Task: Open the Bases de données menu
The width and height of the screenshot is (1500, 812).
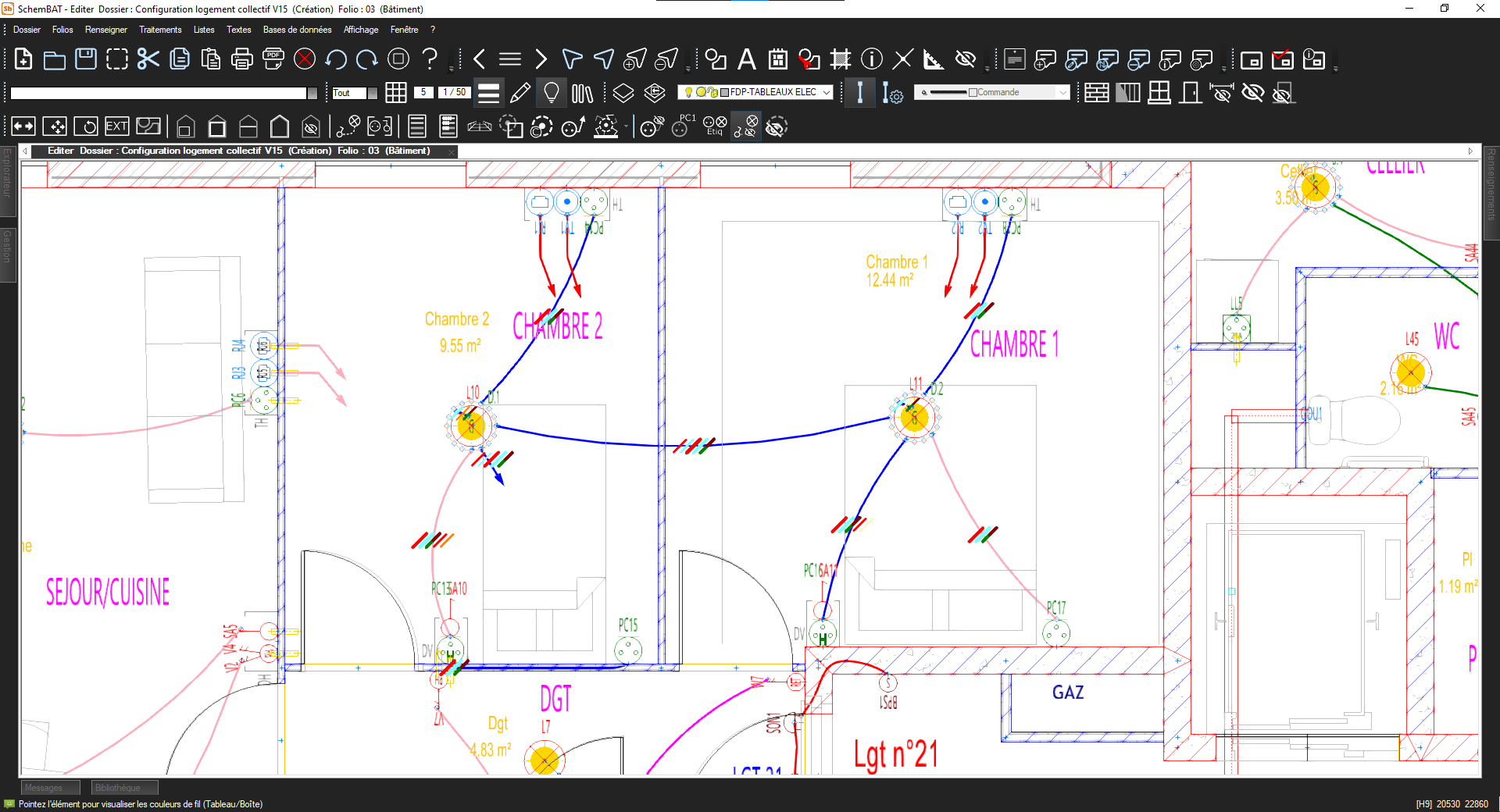Action: (x=297, y=30)
